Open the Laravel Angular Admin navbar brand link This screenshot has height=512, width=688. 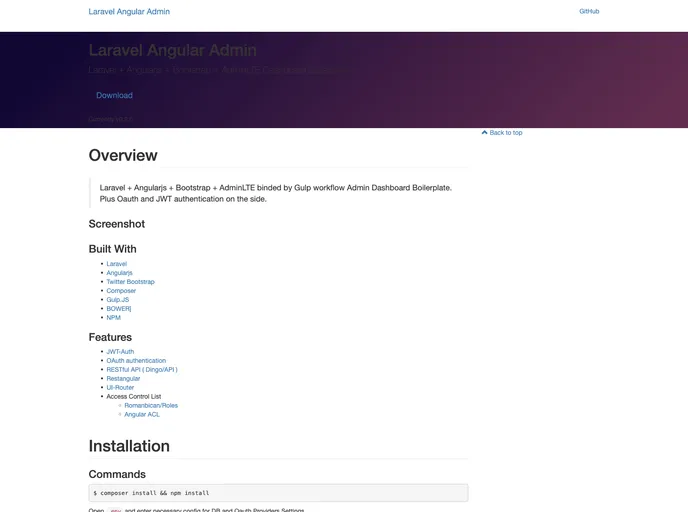129,12
